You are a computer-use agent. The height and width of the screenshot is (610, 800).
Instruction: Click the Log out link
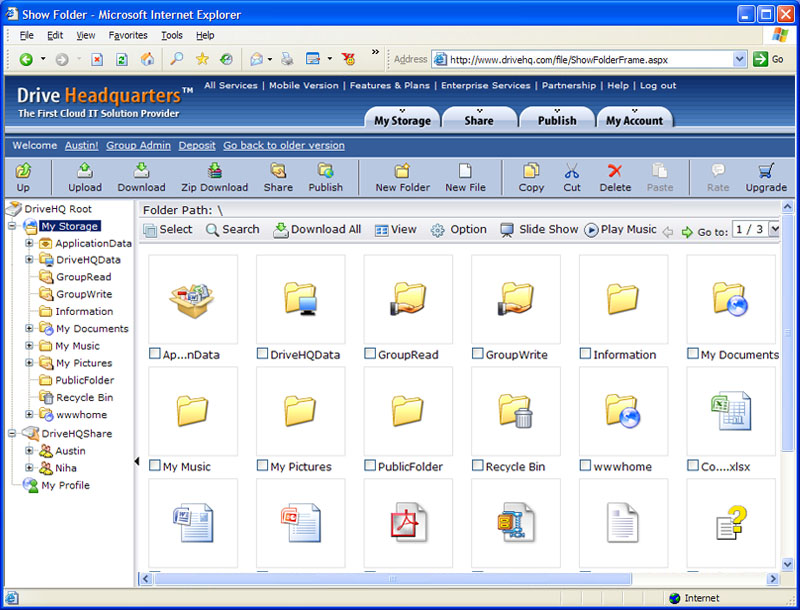coord(658,86)
